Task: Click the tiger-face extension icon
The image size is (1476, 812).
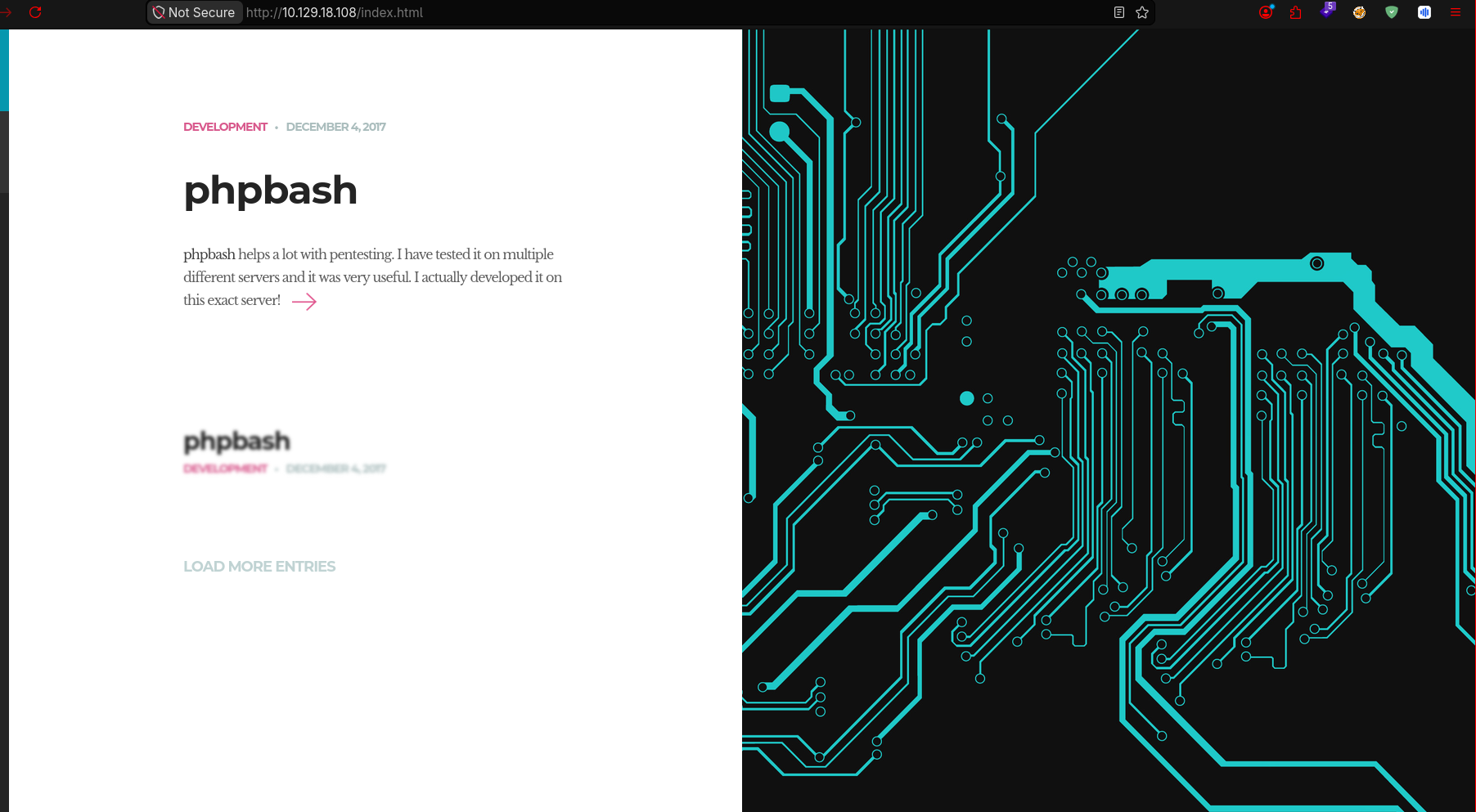Action: pyautogui.click(x=1359, y=12)
